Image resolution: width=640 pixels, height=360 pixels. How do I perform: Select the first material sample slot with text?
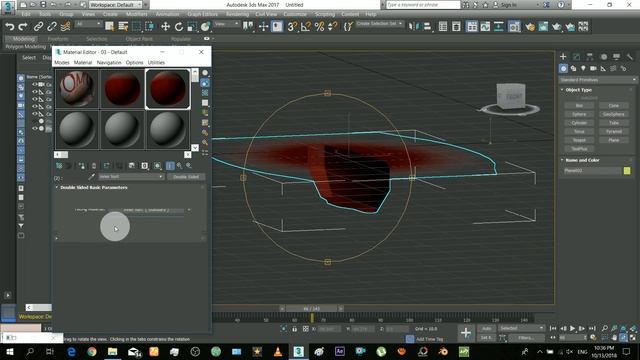(77, 89)
